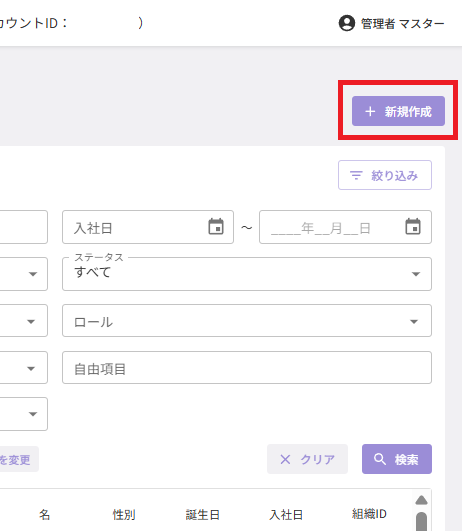This screenshot has width=462, height=531.
Task: Click the 入社日 start date input
Action: point(148,227)
